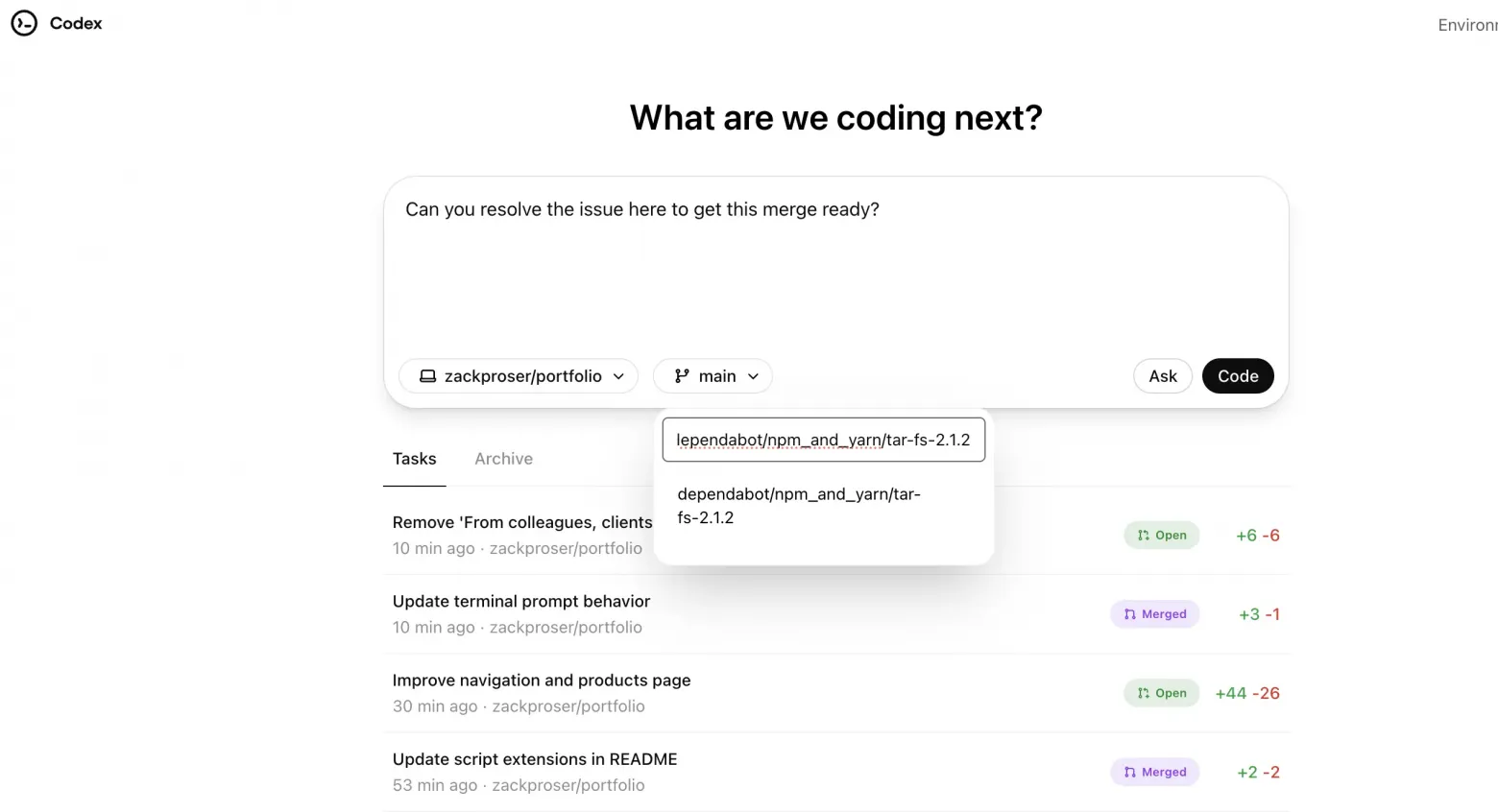Viewport: 1498px width, 812px height.
Task: Open the 'Improve navigation and products page' task
Action: coord(541,680)
